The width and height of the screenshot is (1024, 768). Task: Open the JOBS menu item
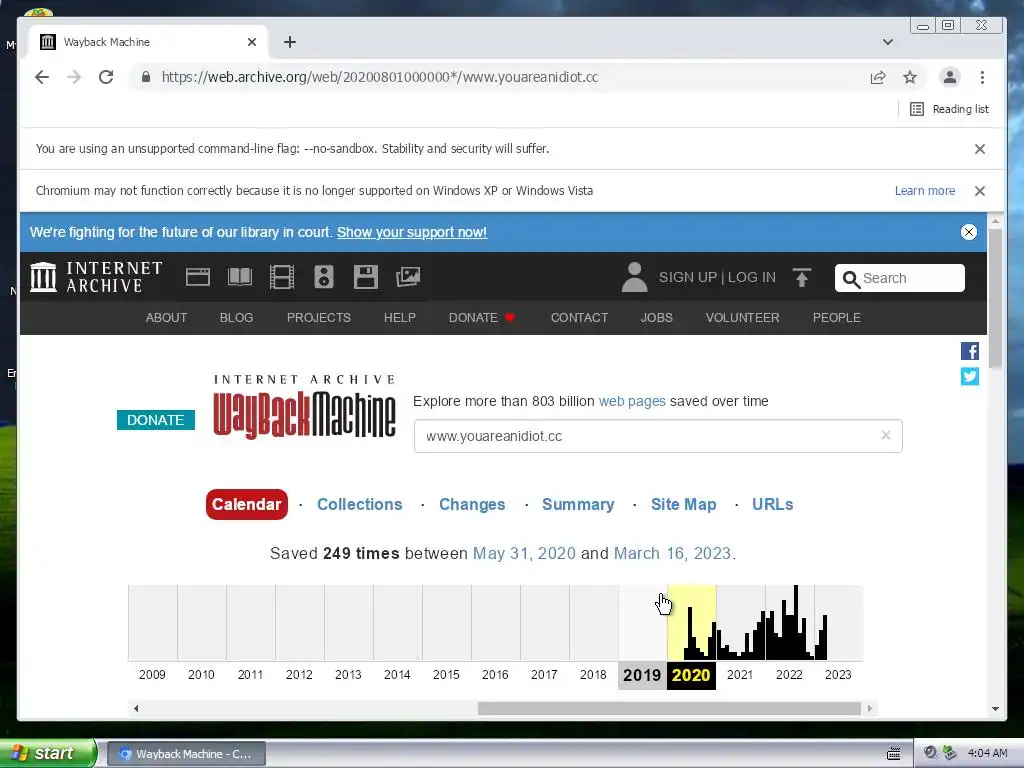click(656, 317)
